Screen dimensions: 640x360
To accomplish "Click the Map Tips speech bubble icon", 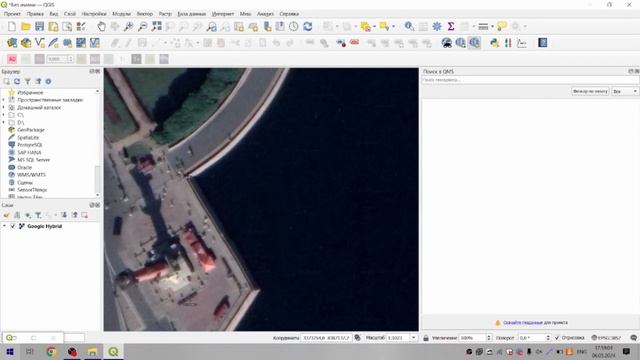I will (502, 27).
